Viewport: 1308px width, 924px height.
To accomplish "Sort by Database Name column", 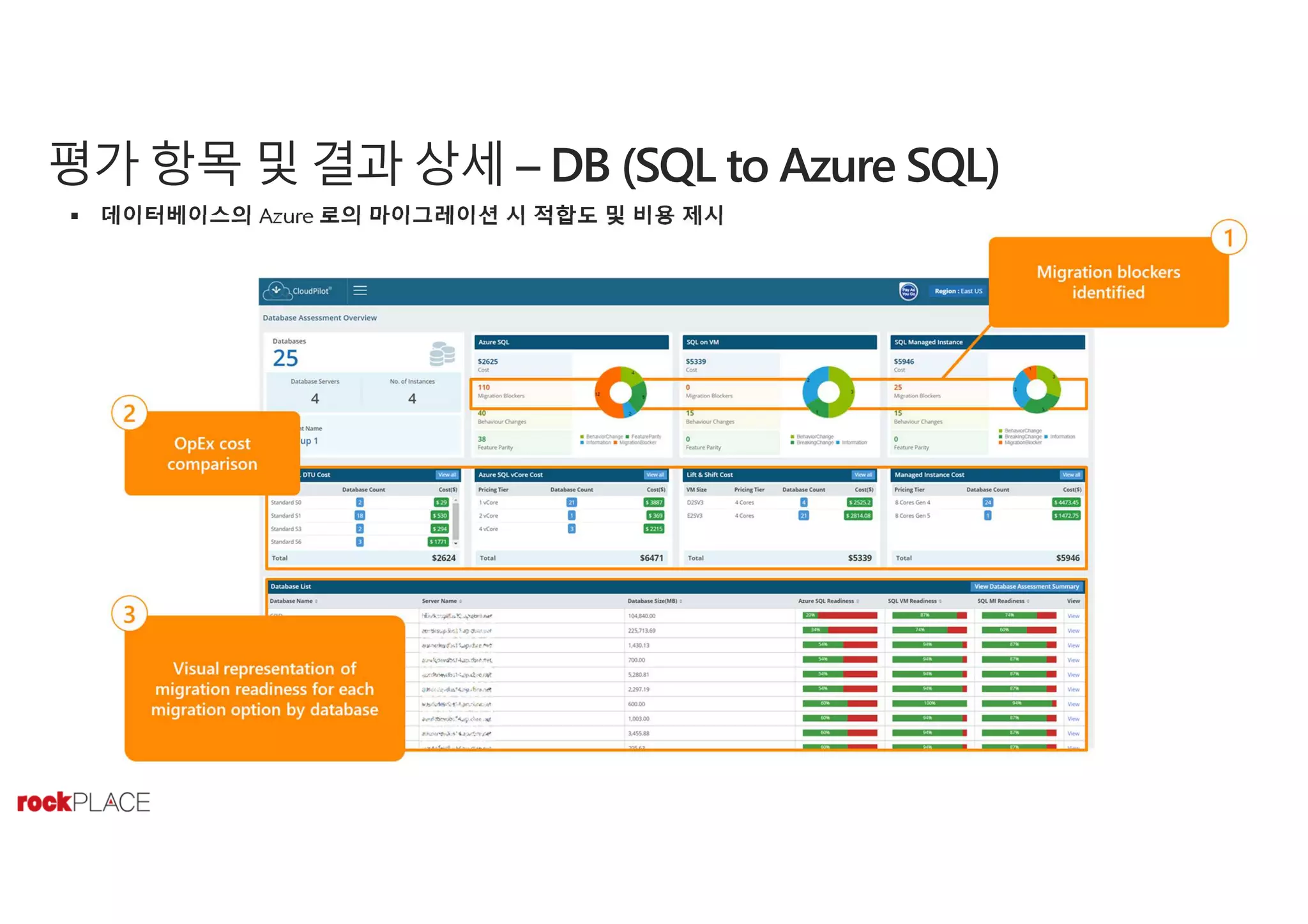I will pyautogui.click(x=293, y=601).
